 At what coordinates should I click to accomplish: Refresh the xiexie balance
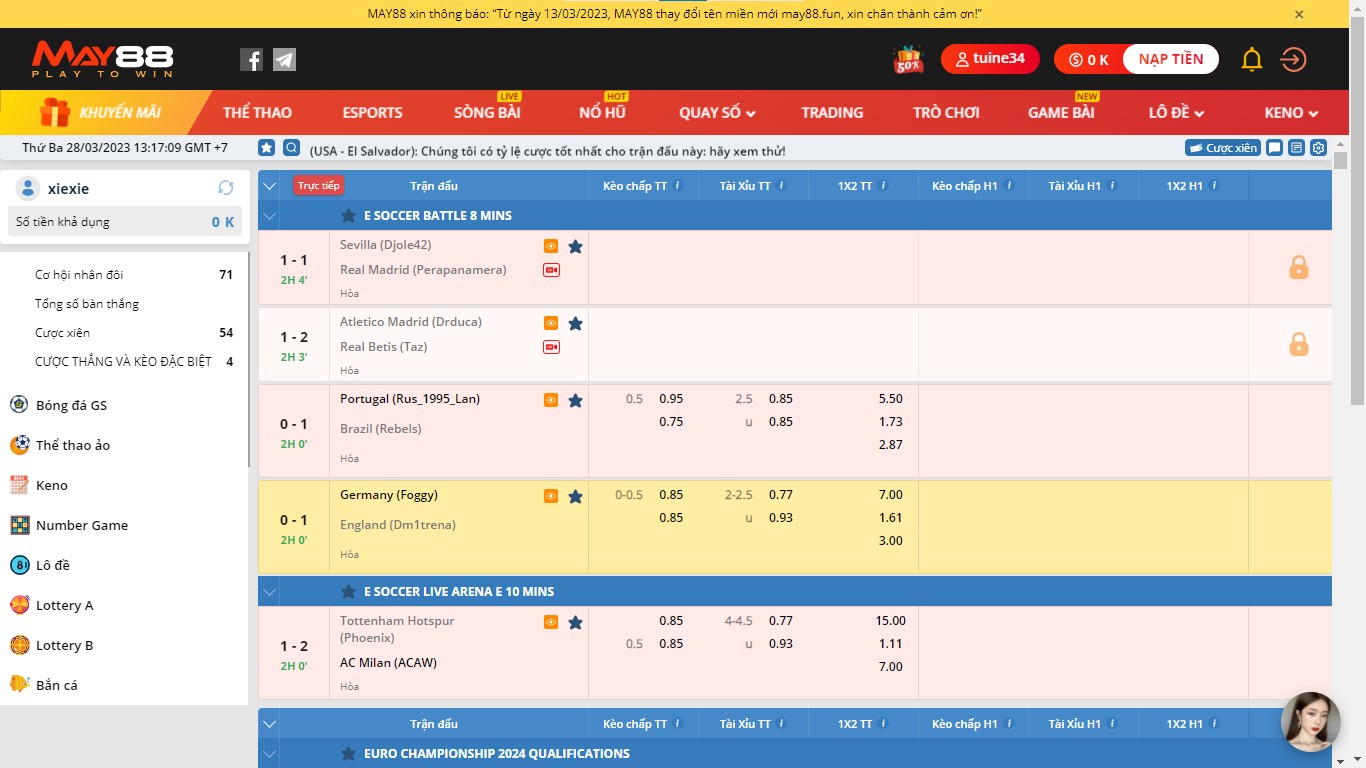(226, 188)
